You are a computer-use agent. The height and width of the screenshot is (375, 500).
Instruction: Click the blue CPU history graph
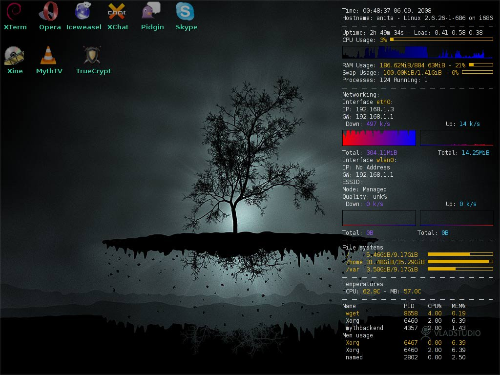[x=418, y=52]
